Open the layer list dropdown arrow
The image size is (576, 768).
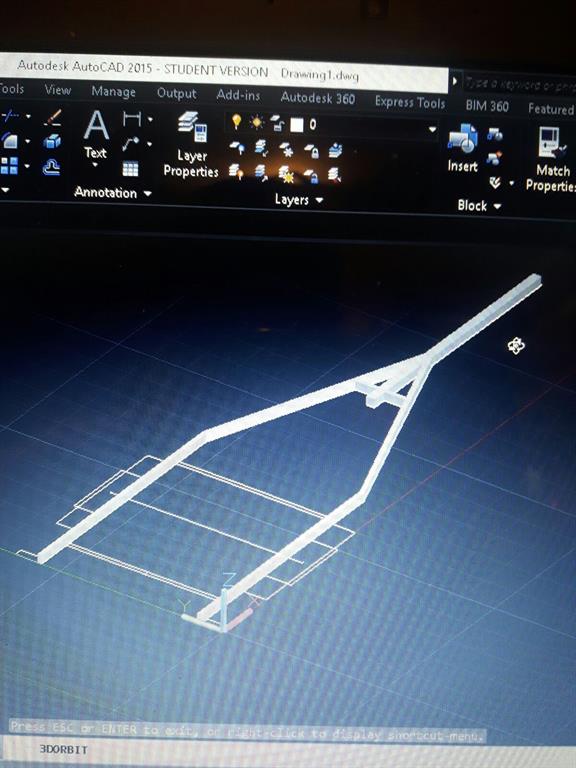tap(432, 129)
